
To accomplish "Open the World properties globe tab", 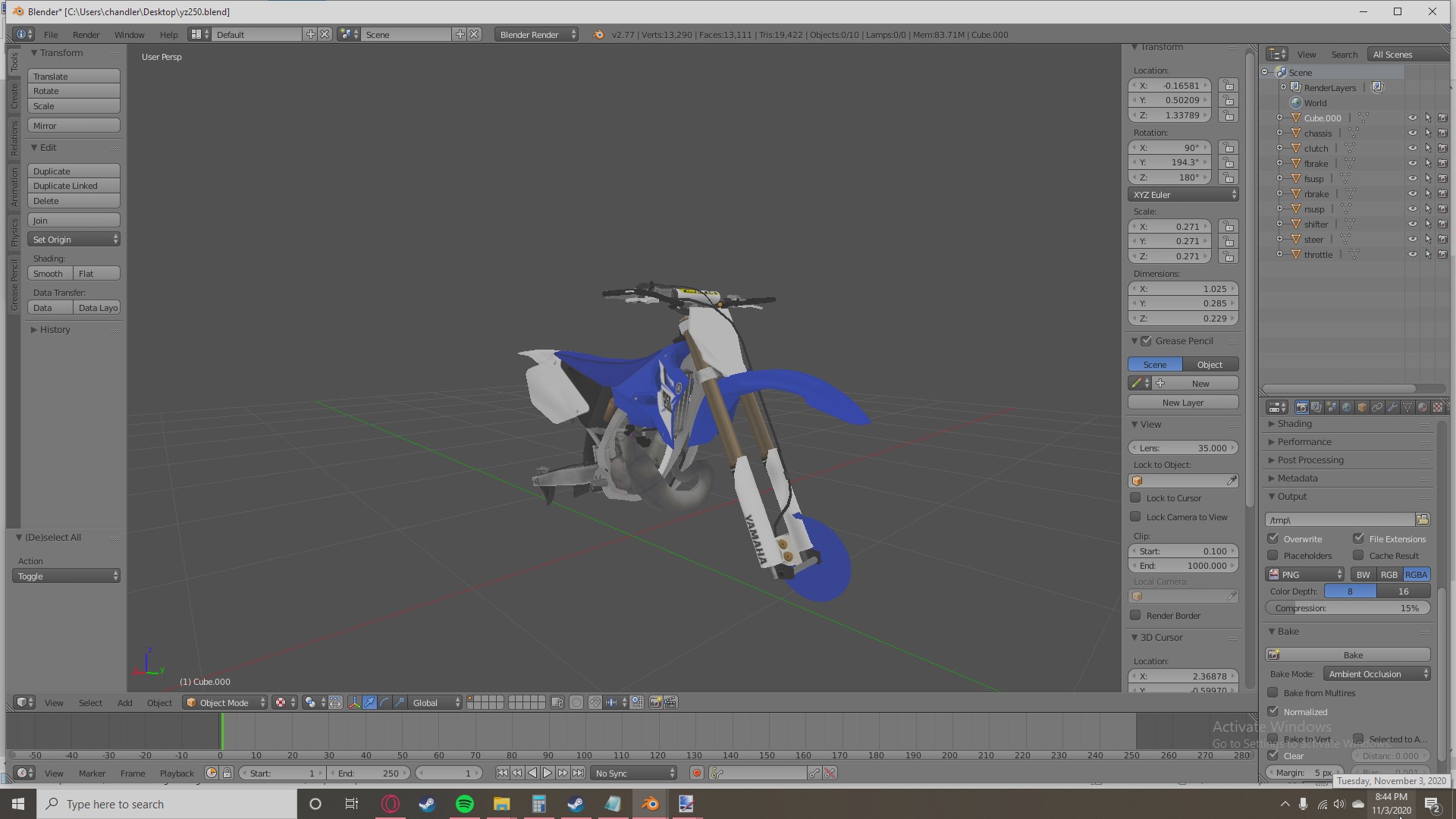I will coord(1347,407).
